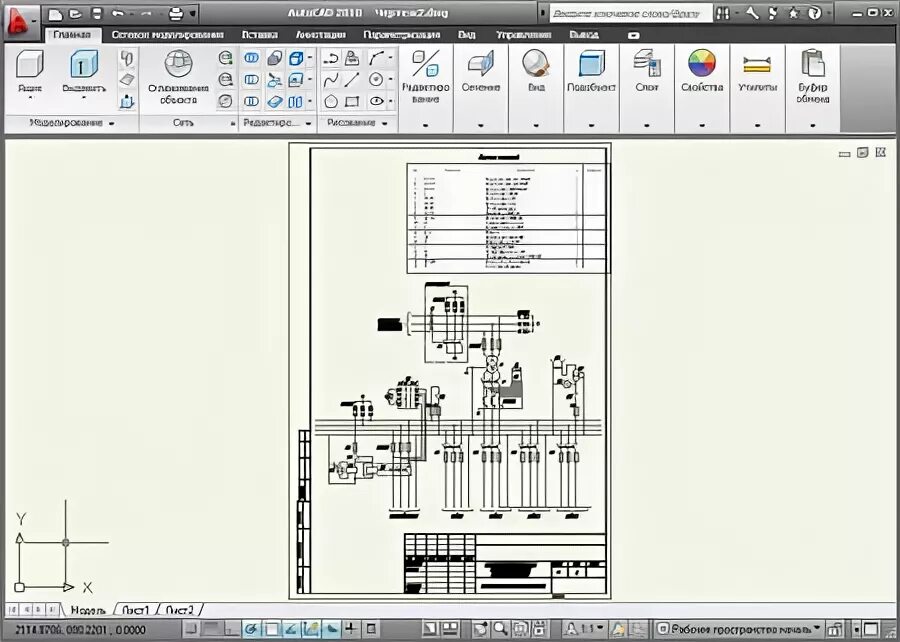Viewport: 900px width, 642px height.
Task: Expand the collapsed Слои panel
Action: tap(647, 88)
